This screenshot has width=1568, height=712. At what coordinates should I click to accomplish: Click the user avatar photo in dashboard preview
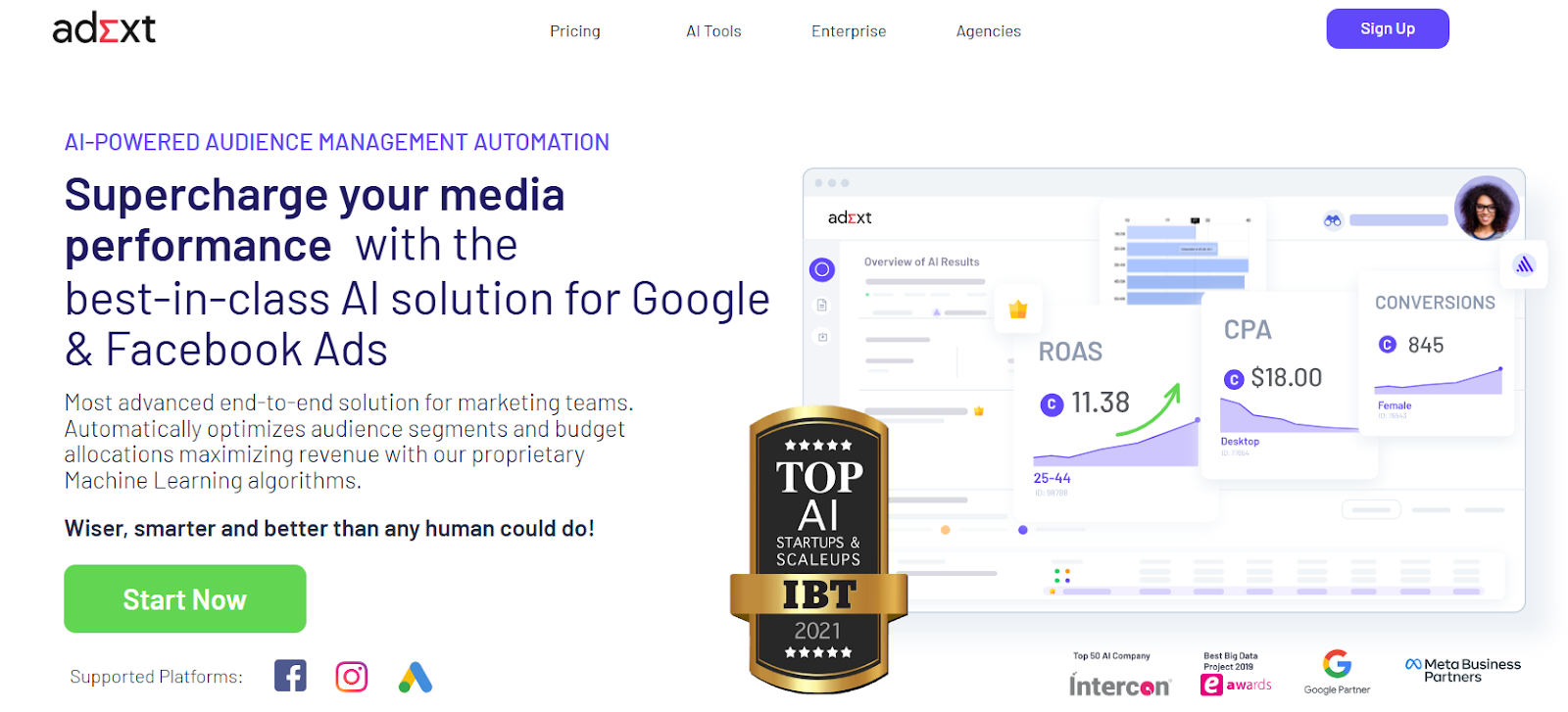click(x=1487, y=209)
